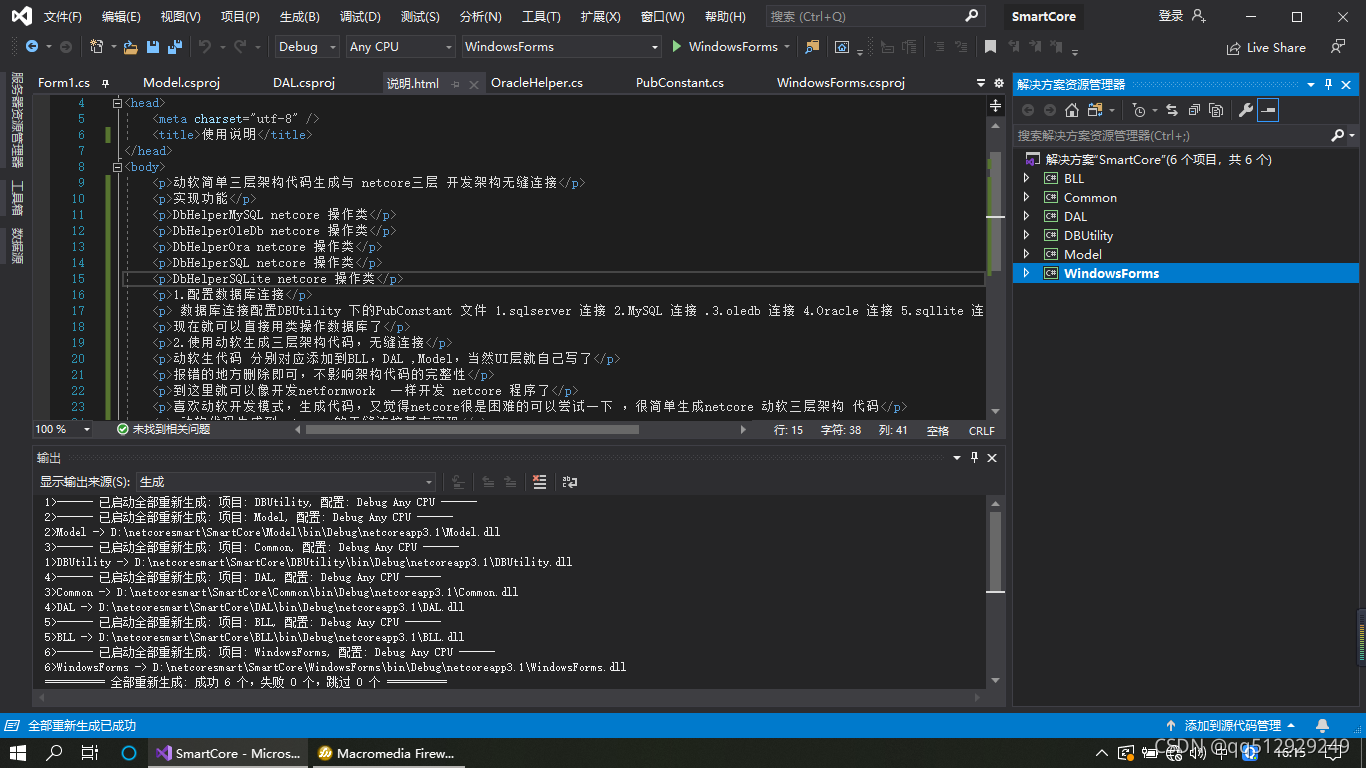Pin the Output panel with pushpin icon

tap(975, 457)
